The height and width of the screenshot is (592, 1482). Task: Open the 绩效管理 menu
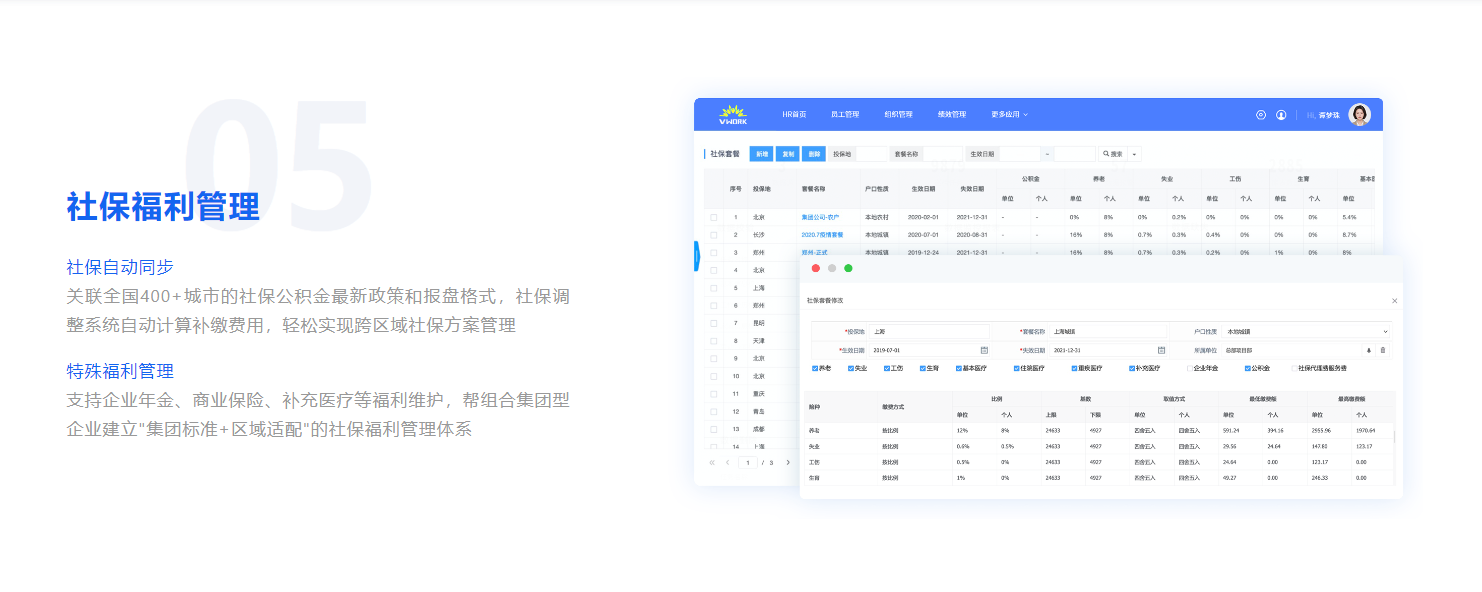point(952,115)
